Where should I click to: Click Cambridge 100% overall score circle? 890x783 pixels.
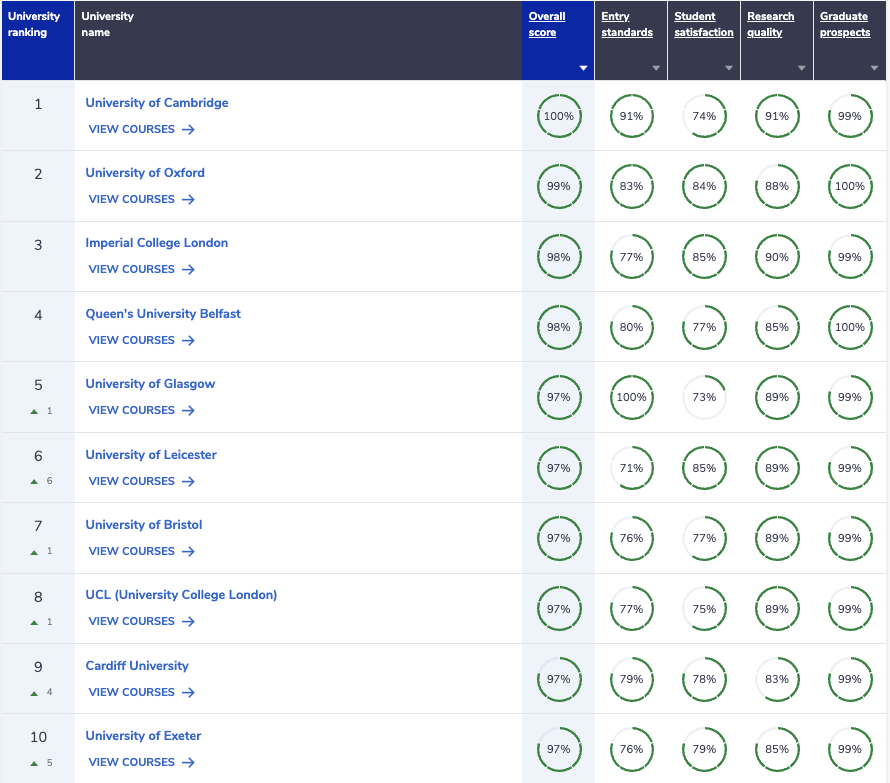point(559,116)
